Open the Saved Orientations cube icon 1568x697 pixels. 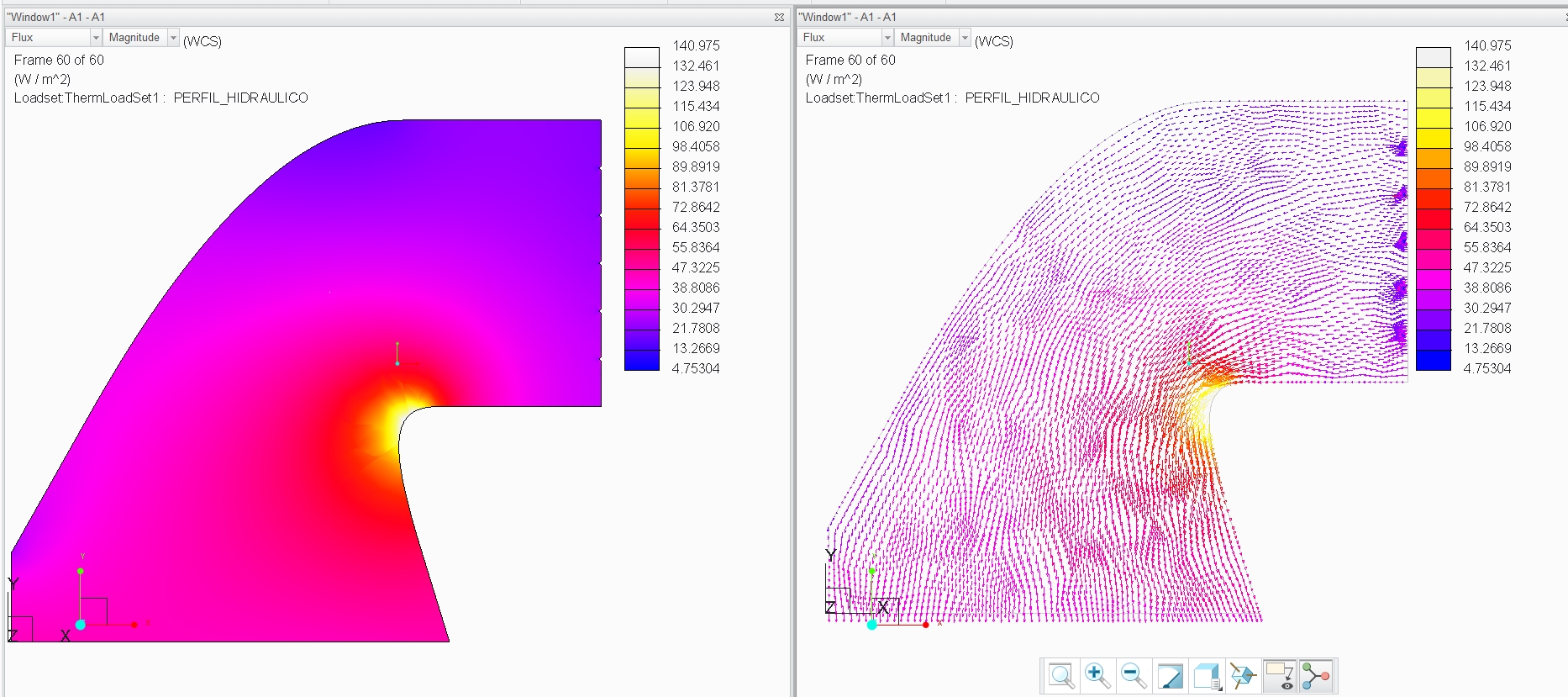[1207, 676]
